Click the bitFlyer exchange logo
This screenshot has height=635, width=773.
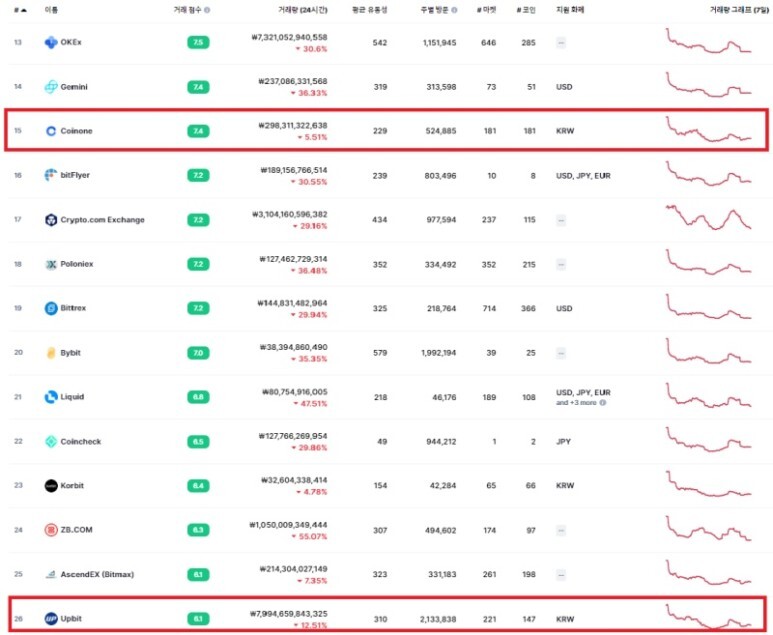(51, 175)
